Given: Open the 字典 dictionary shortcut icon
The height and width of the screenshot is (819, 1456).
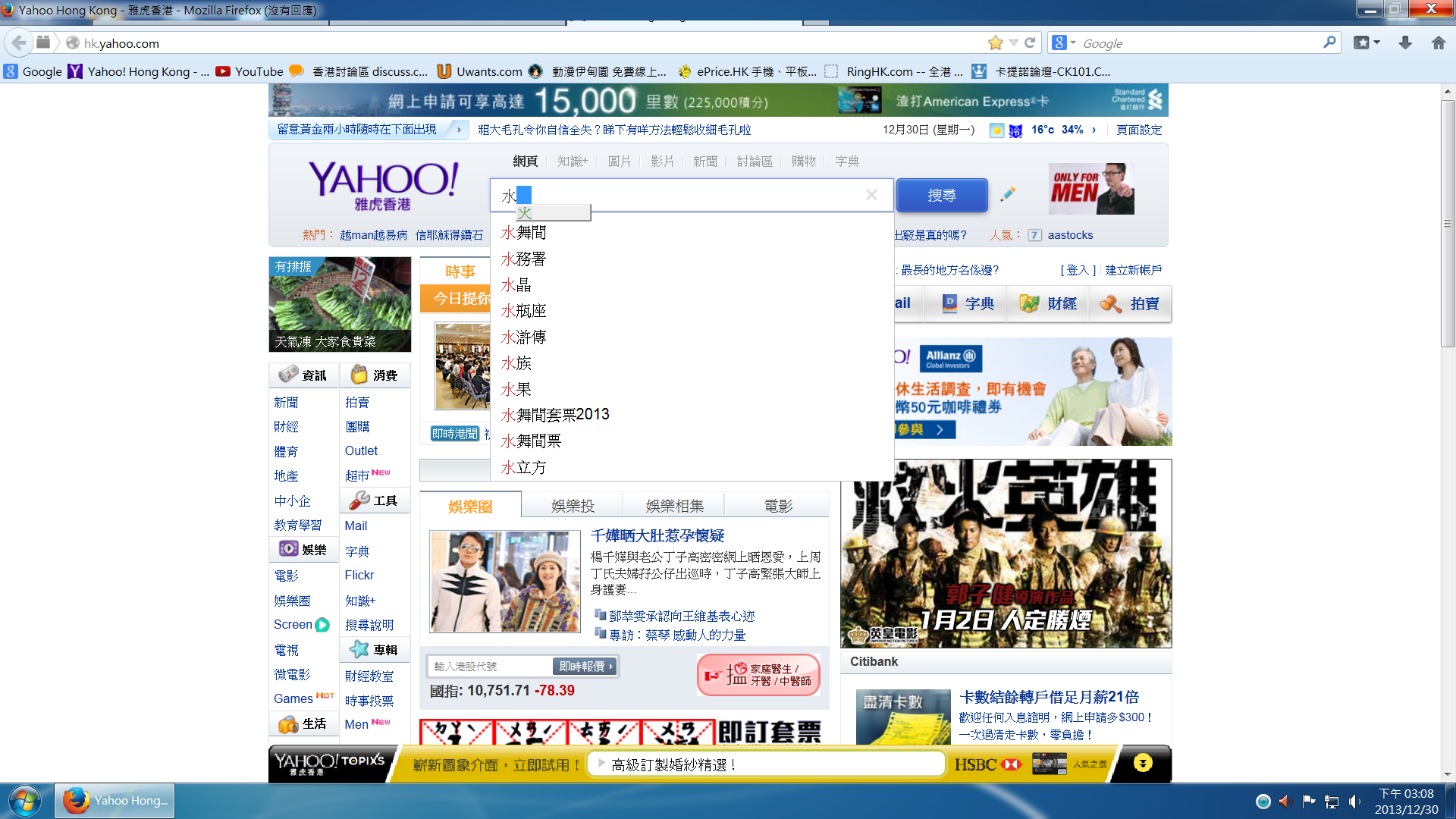Looking at the screenshot, I should pyautogui.click(x=950, y=304).
